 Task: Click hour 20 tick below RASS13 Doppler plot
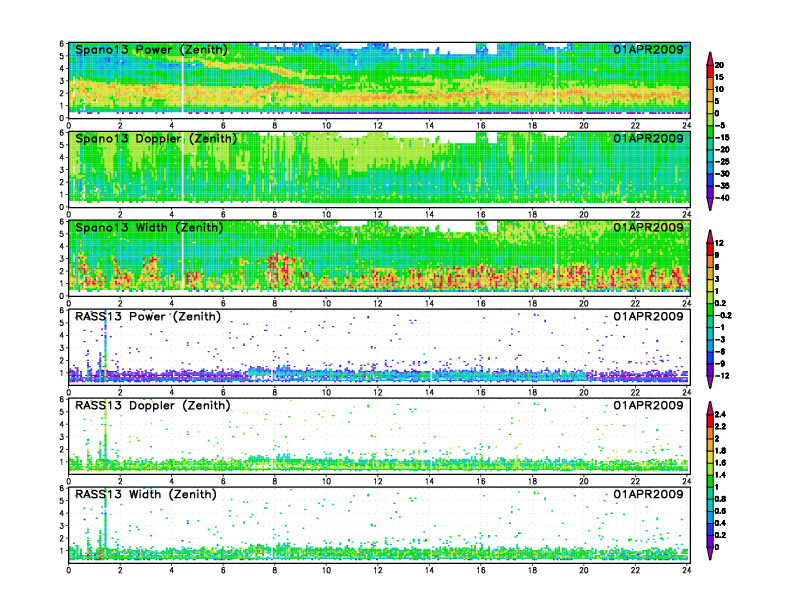pyautogui.click(x=584, y=481)
